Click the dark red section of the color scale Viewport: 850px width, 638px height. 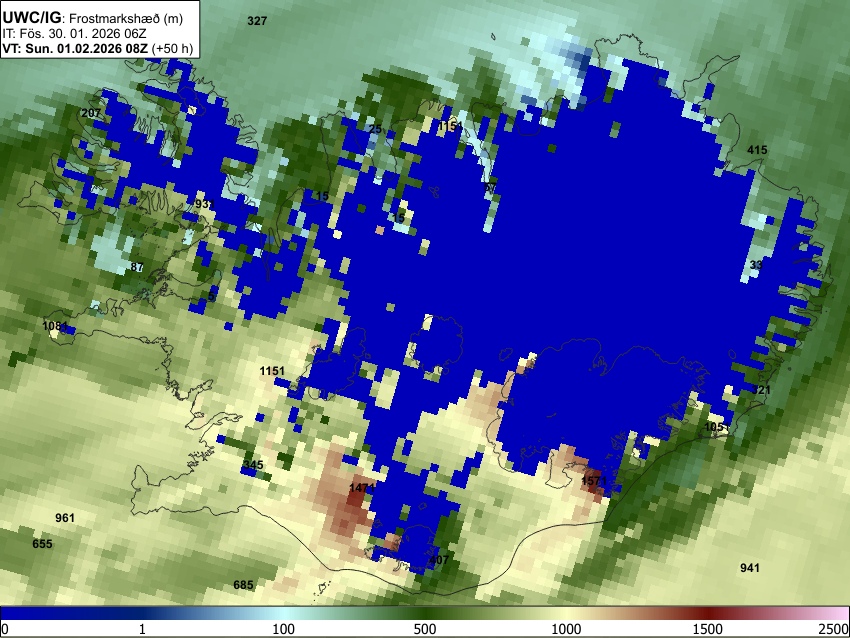(708, 614)
